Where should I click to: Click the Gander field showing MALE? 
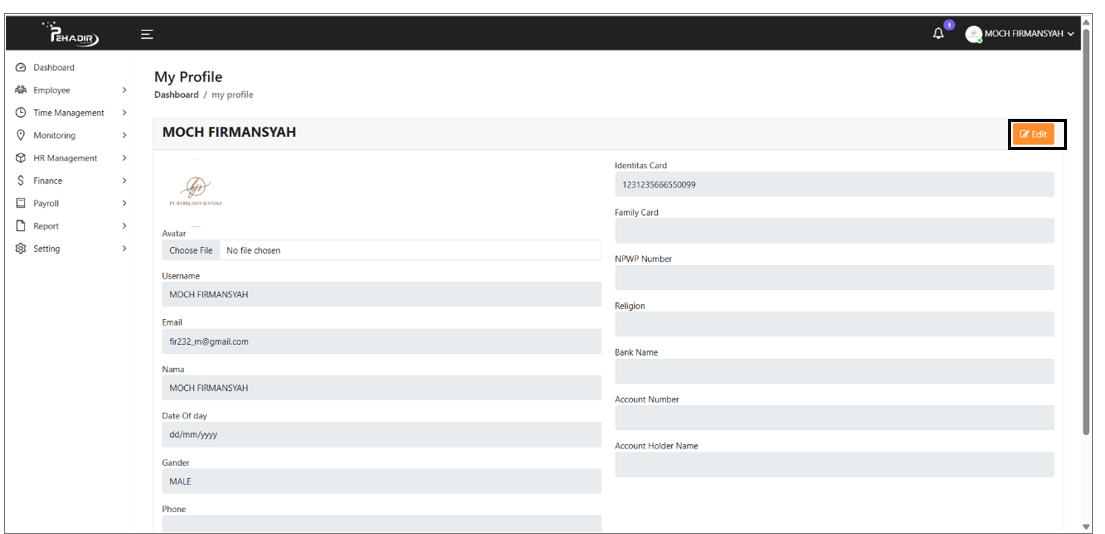381,481
